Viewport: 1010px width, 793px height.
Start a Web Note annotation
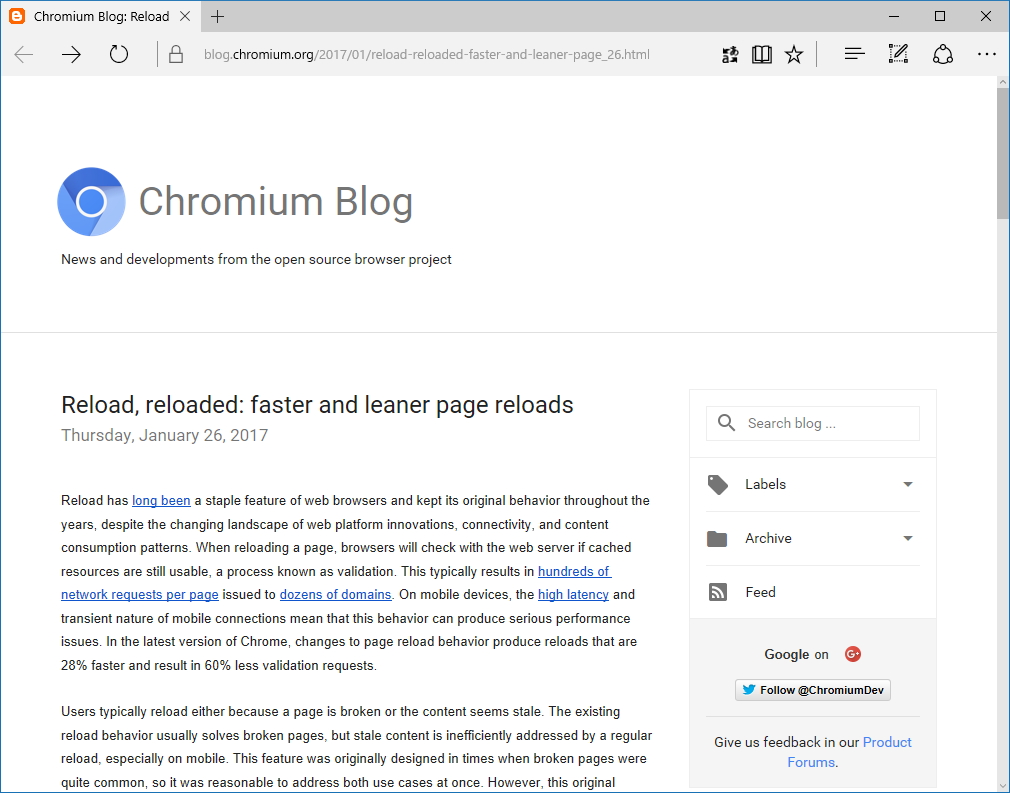(x=897, y=54)
